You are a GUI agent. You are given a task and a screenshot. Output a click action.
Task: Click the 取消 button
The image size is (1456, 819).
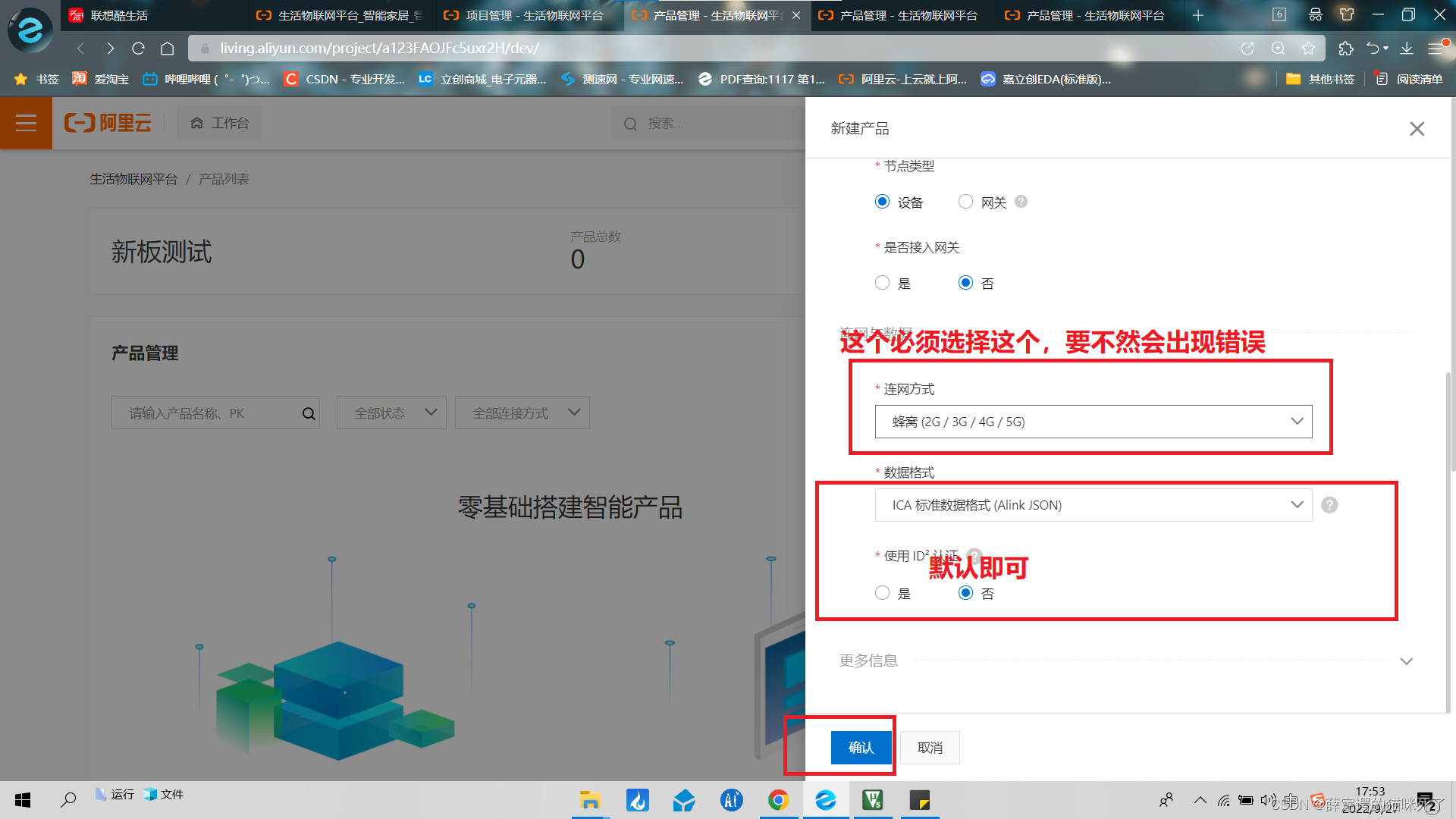(x=930, y=748)
